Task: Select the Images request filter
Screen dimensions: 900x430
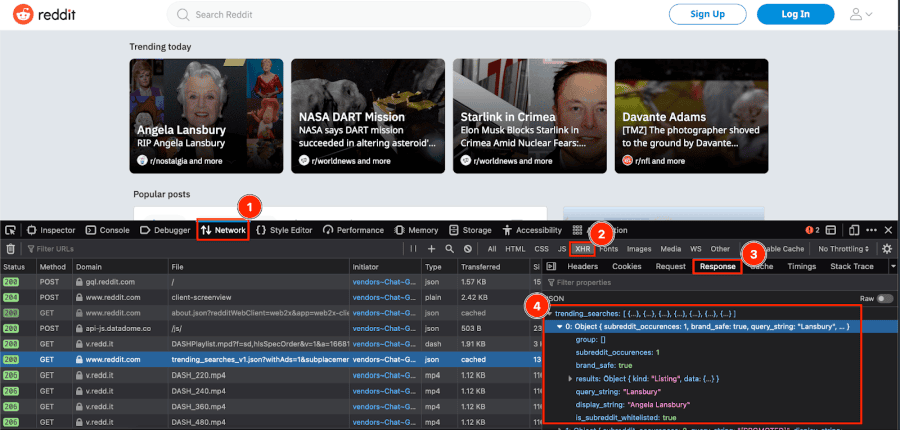Action: (639, 249)
